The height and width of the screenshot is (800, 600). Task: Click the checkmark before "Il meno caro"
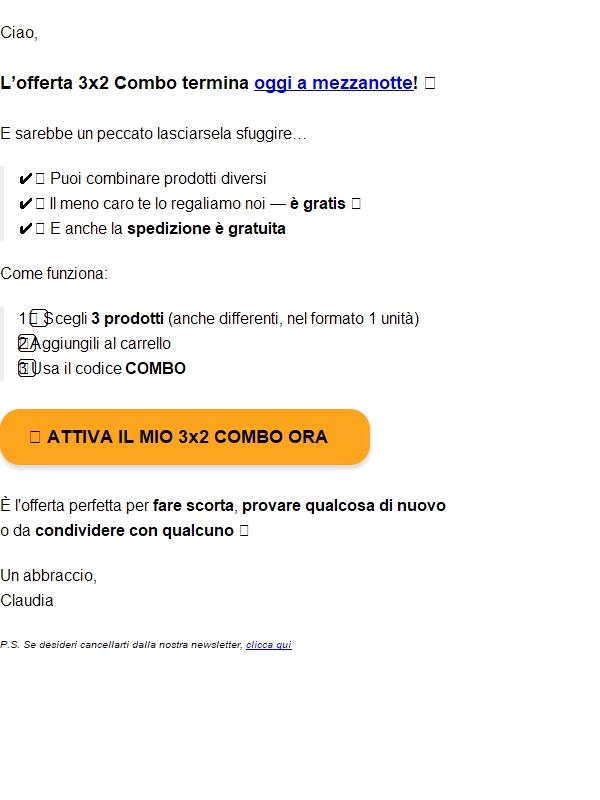click(x=26, y=204)
